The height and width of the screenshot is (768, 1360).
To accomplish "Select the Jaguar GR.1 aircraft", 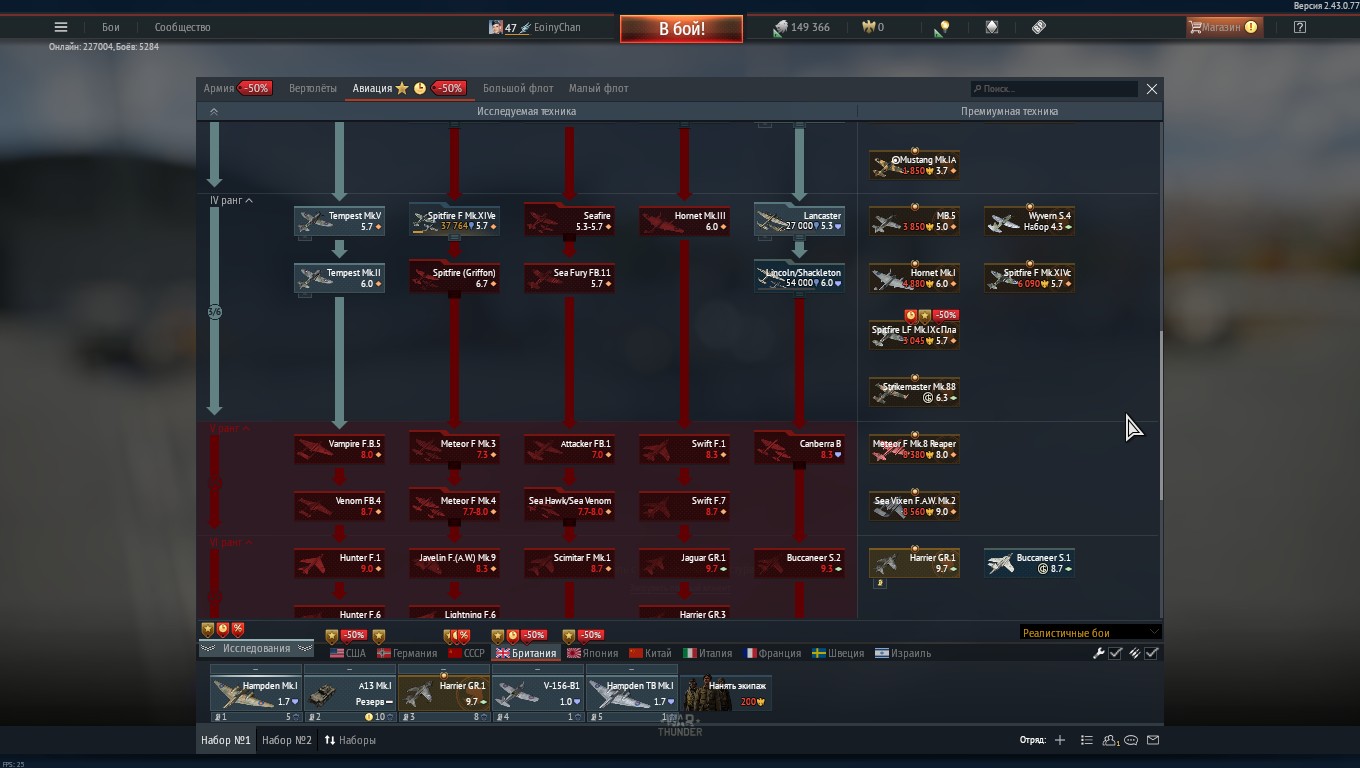I will [684, 563].
